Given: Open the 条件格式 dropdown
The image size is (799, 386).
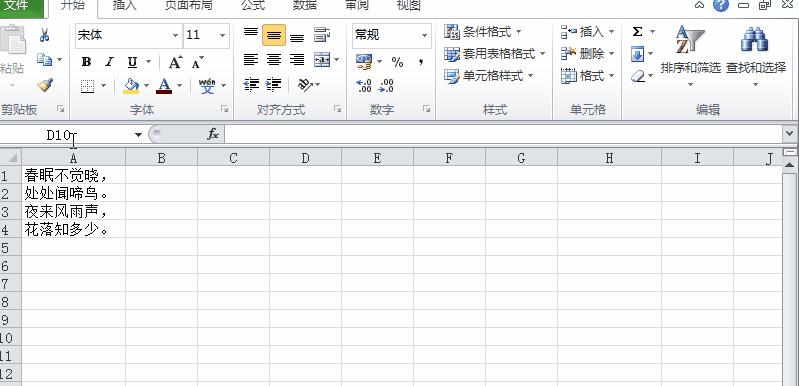Looking at the screenshot, I should coord(483,32).
